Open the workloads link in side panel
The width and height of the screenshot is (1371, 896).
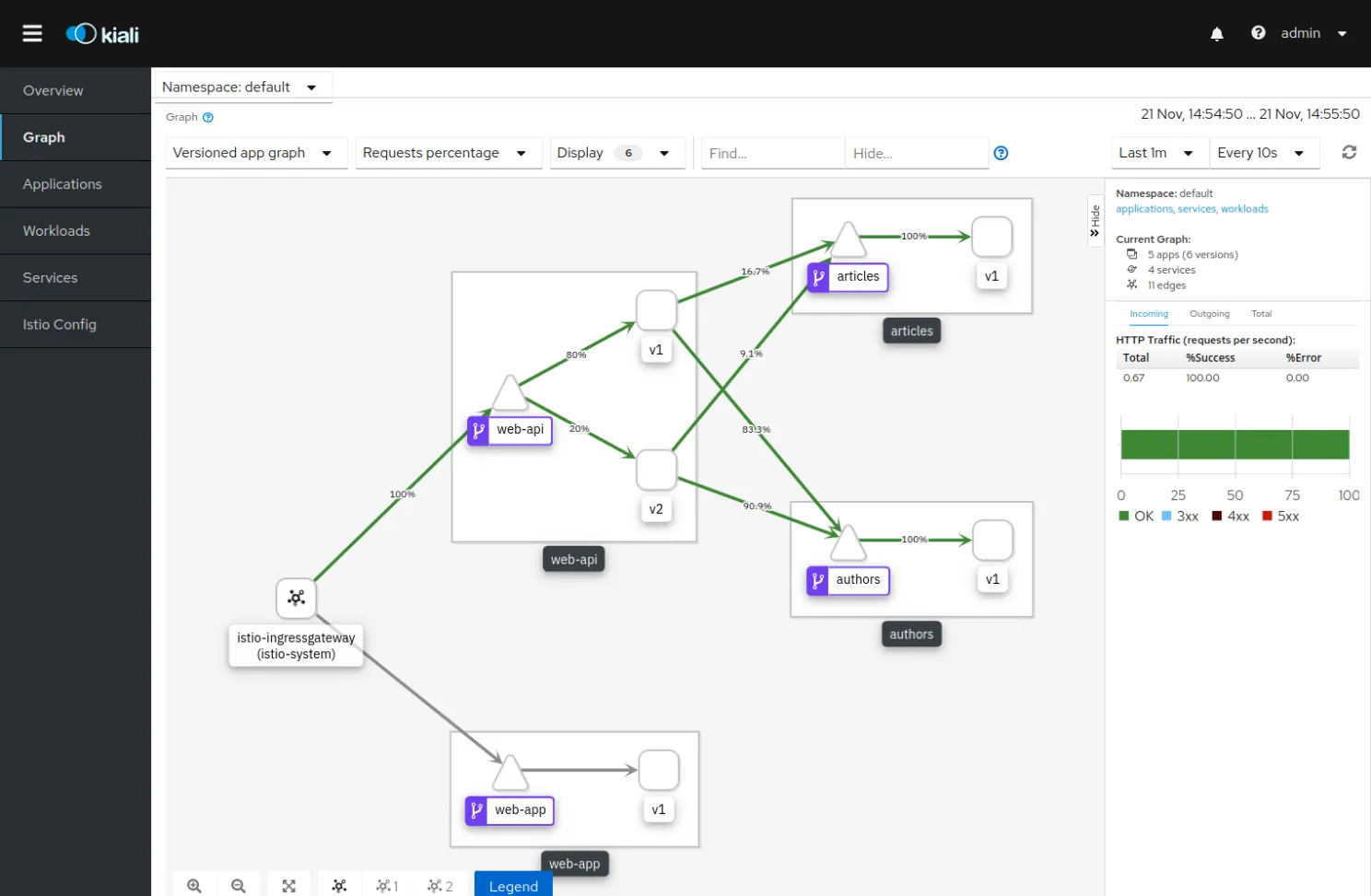pyautogui.click(x=1245, y=209)
